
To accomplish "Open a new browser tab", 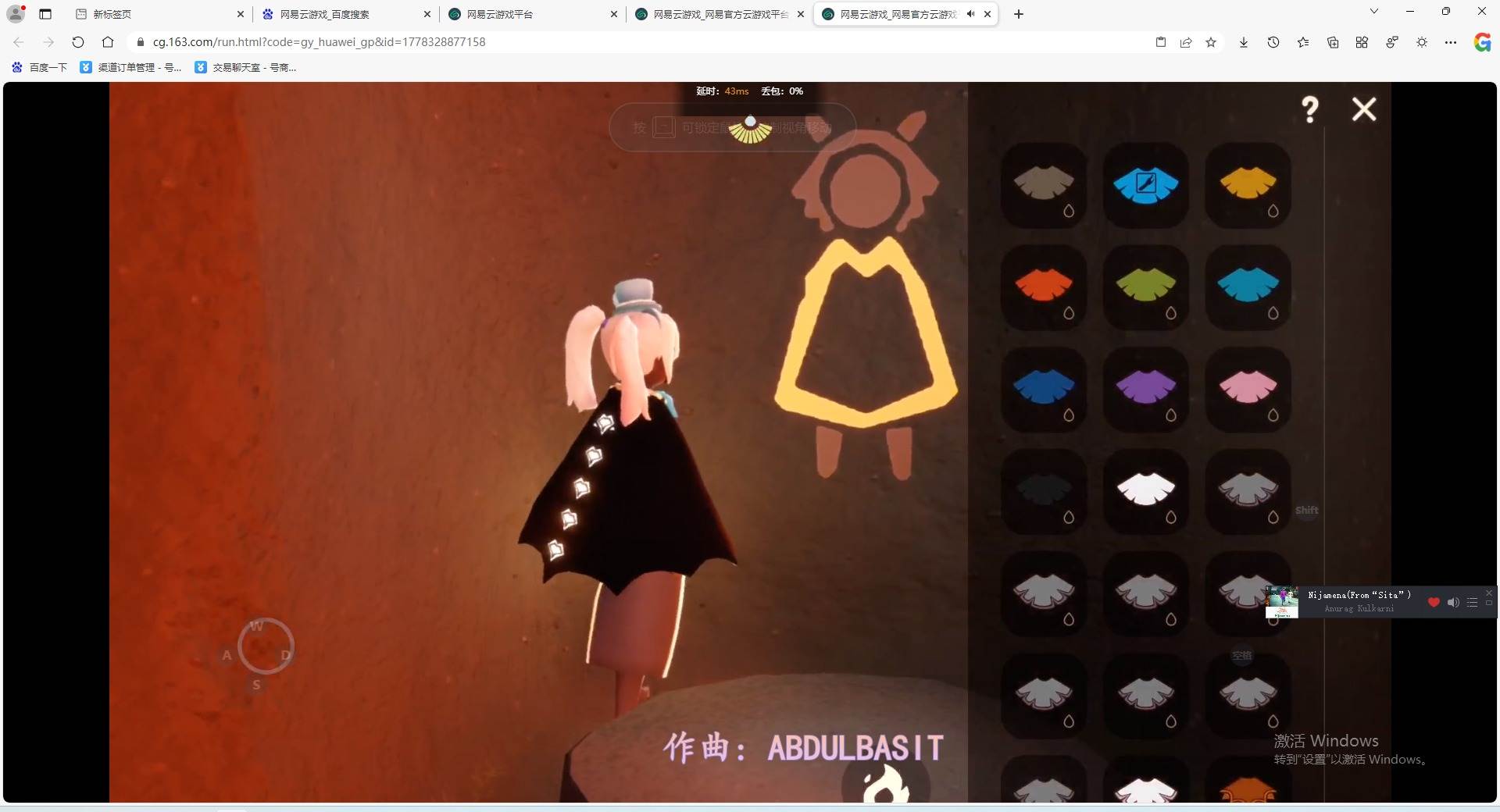I will [1019, 14].
